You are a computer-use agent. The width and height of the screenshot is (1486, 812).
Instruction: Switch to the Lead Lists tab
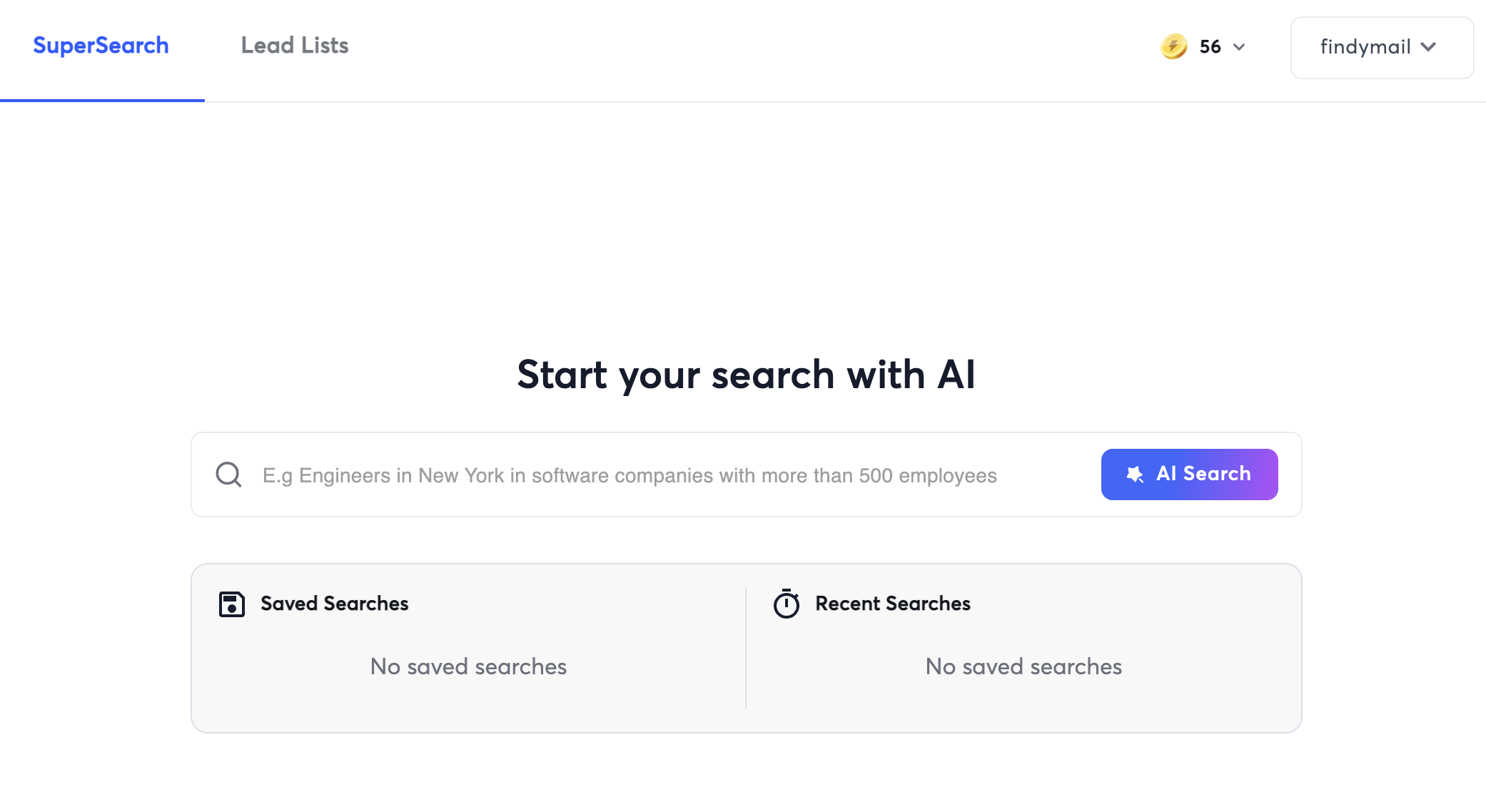tap(294, 46)
